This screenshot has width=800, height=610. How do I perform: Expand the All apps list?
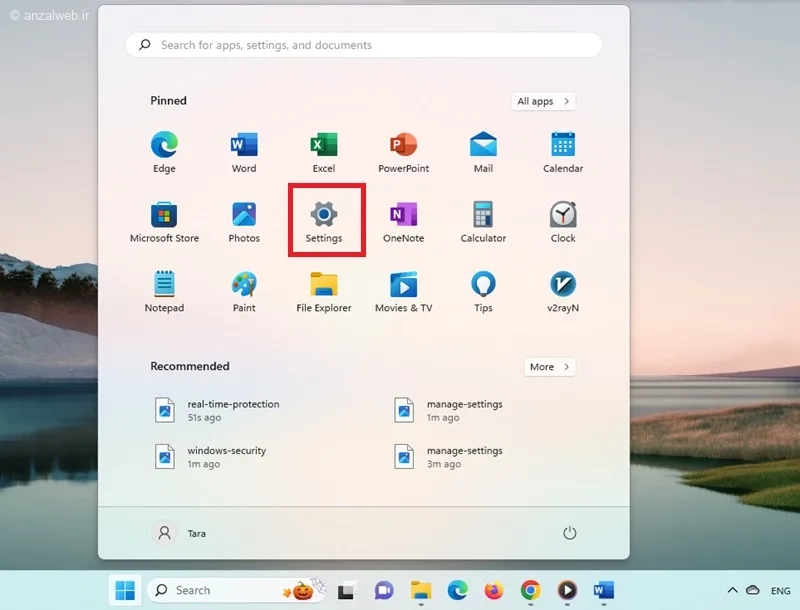543,101
